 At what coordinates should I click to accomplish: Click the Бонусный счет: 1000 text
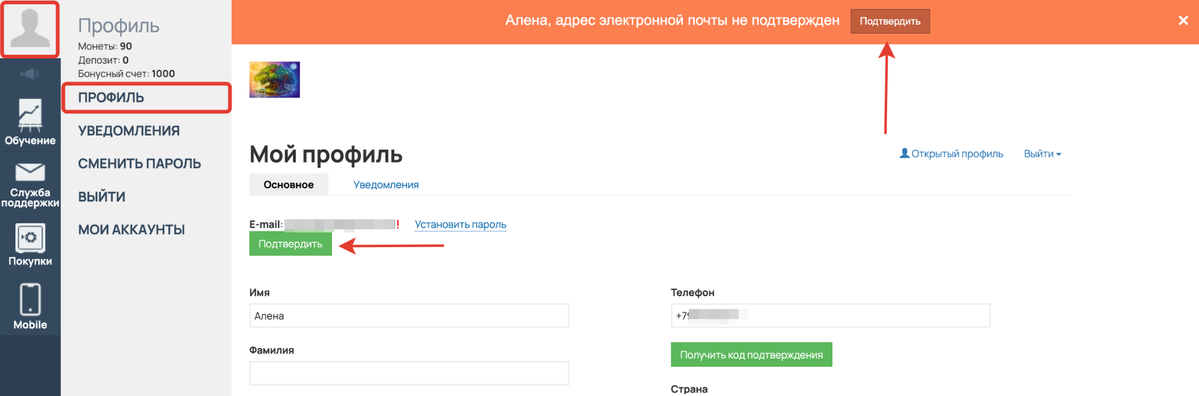pyautogui.click(x=126, y=73)
